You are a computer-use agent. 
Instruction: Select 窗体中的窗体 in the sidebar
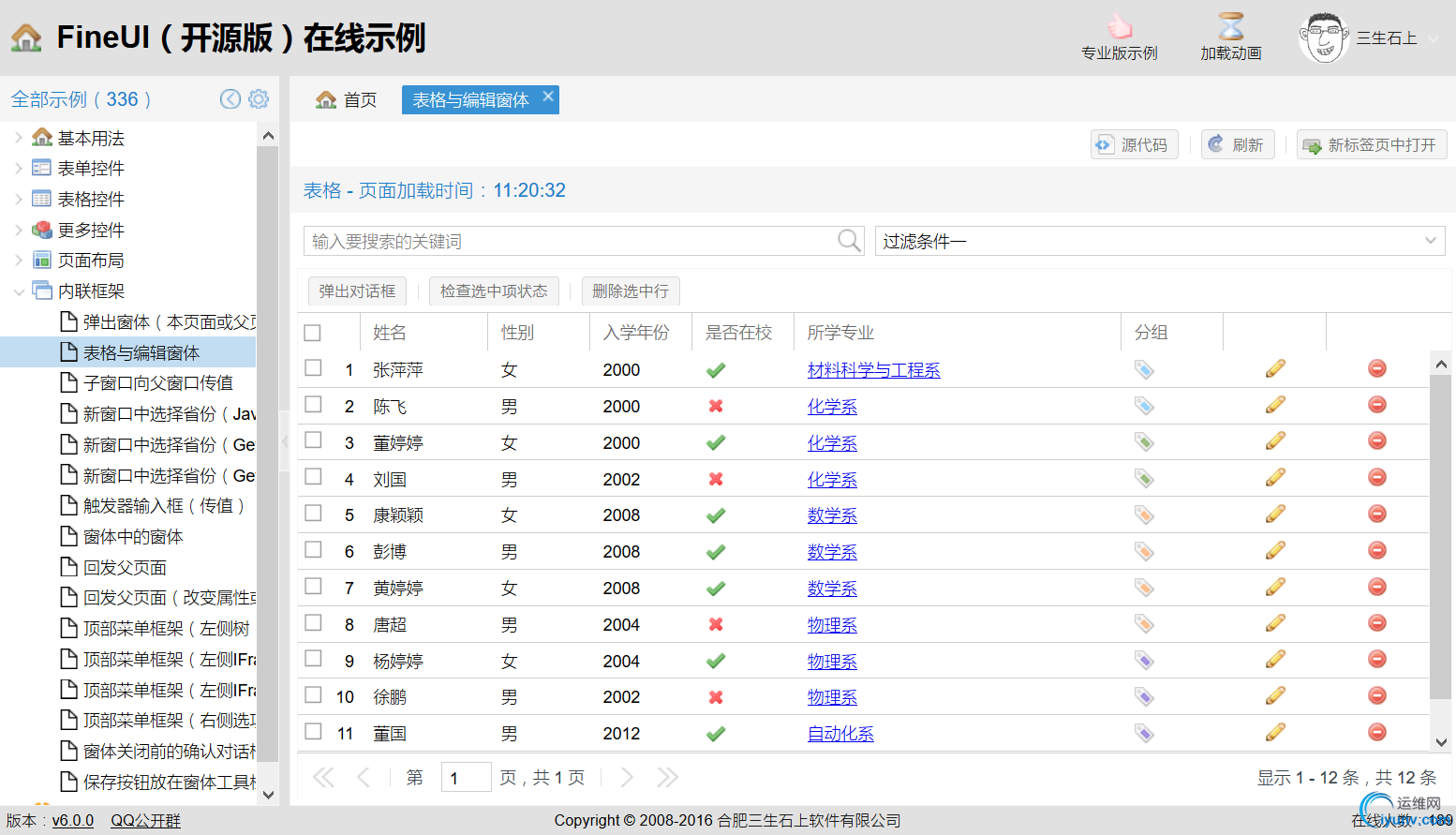click(x=133, y=537)
